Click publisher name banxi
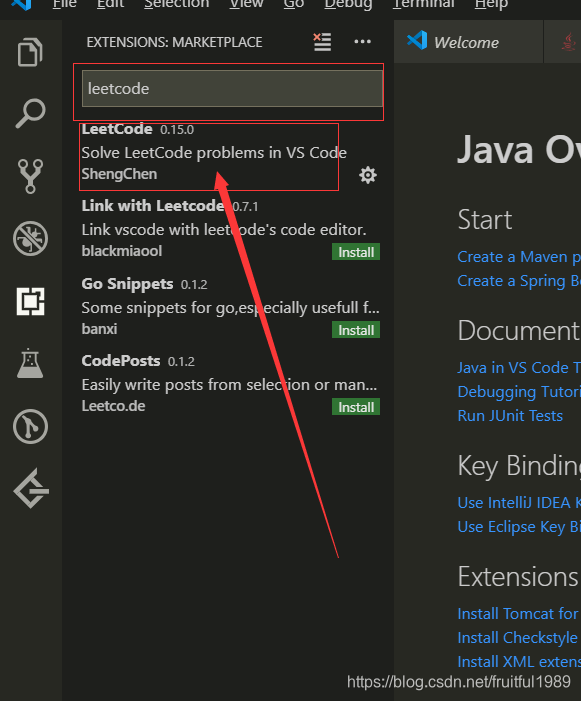Screen dimensions: 581x701 pyautogui.click(x=99, y=329)
